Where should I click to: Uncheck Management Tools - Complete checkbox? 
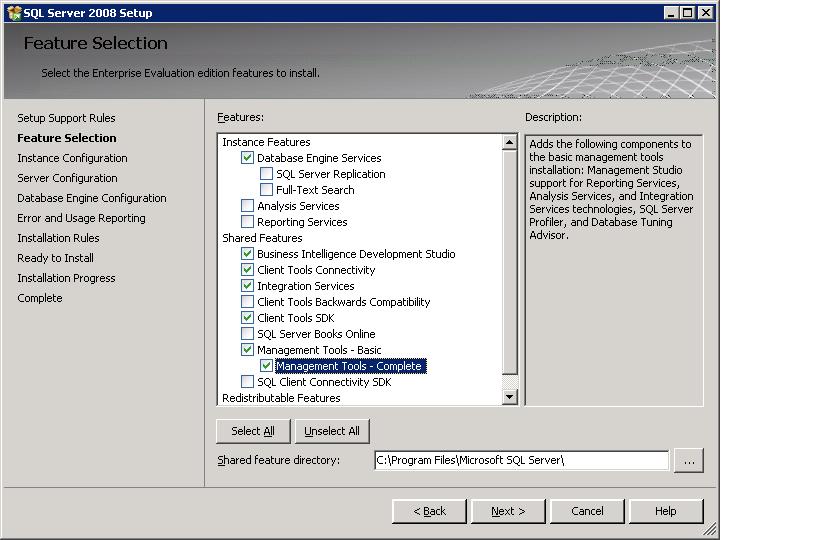pyautogui.click(x=266, y=366)
